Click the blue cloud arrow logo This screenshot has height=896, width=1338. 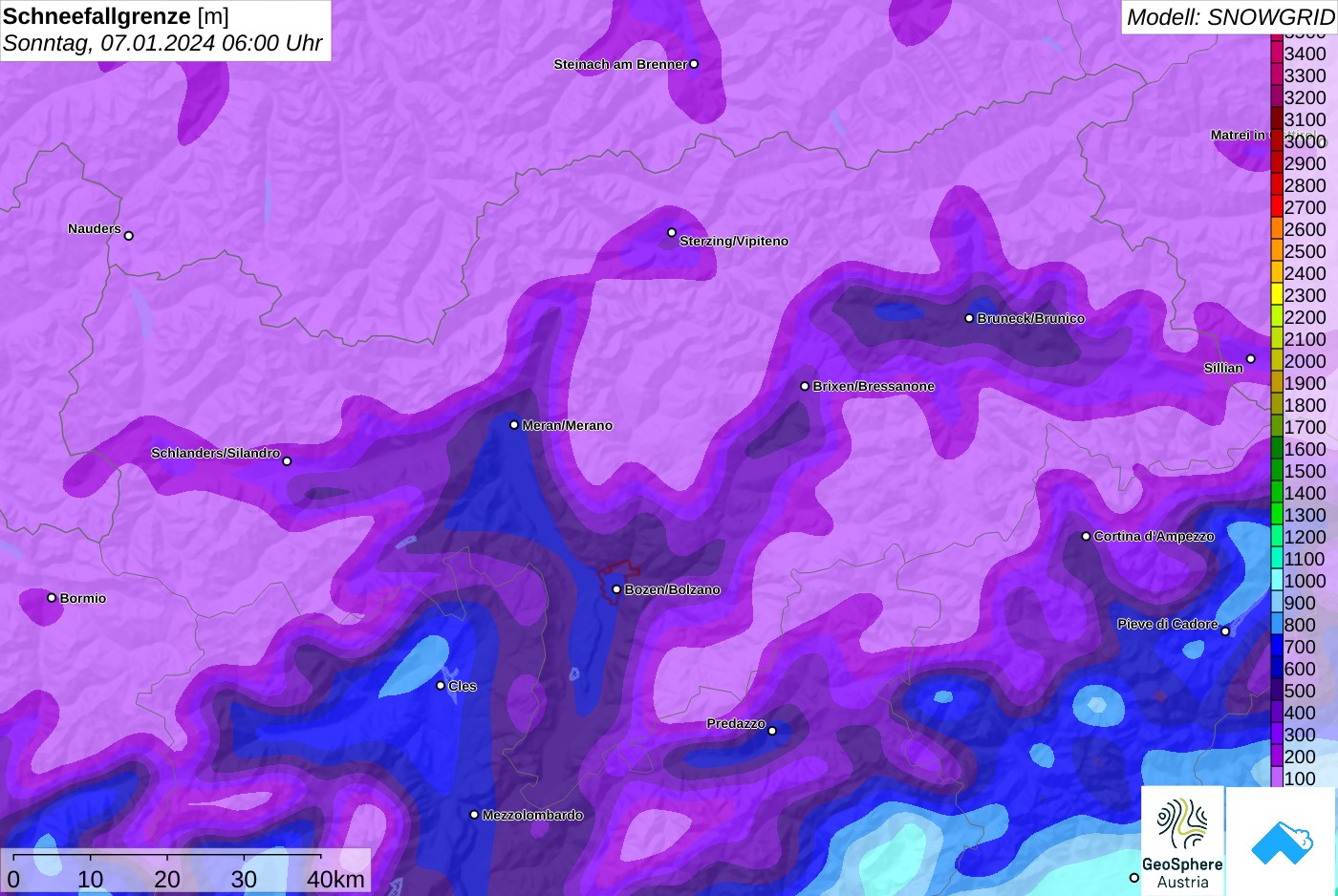(x=1282, y=842)
